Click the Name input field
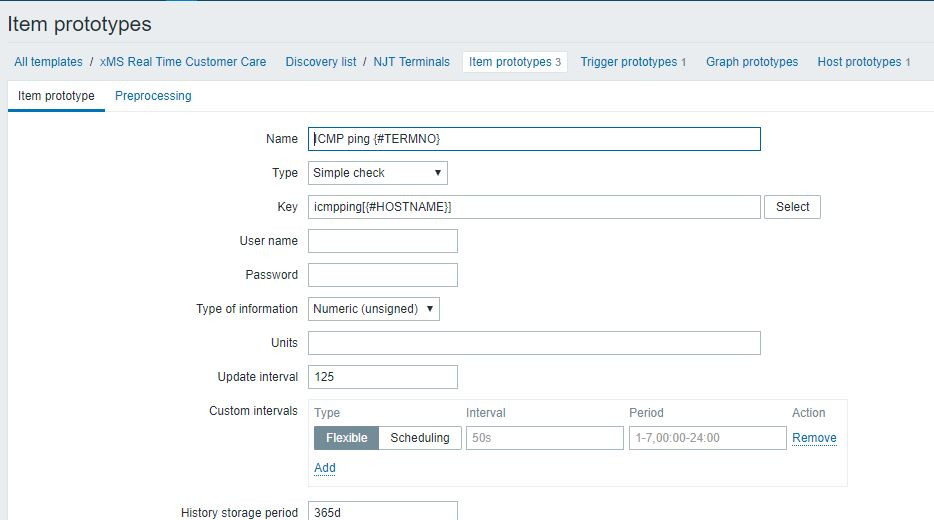This screenshot has width=934, height=520. [534, 139]
